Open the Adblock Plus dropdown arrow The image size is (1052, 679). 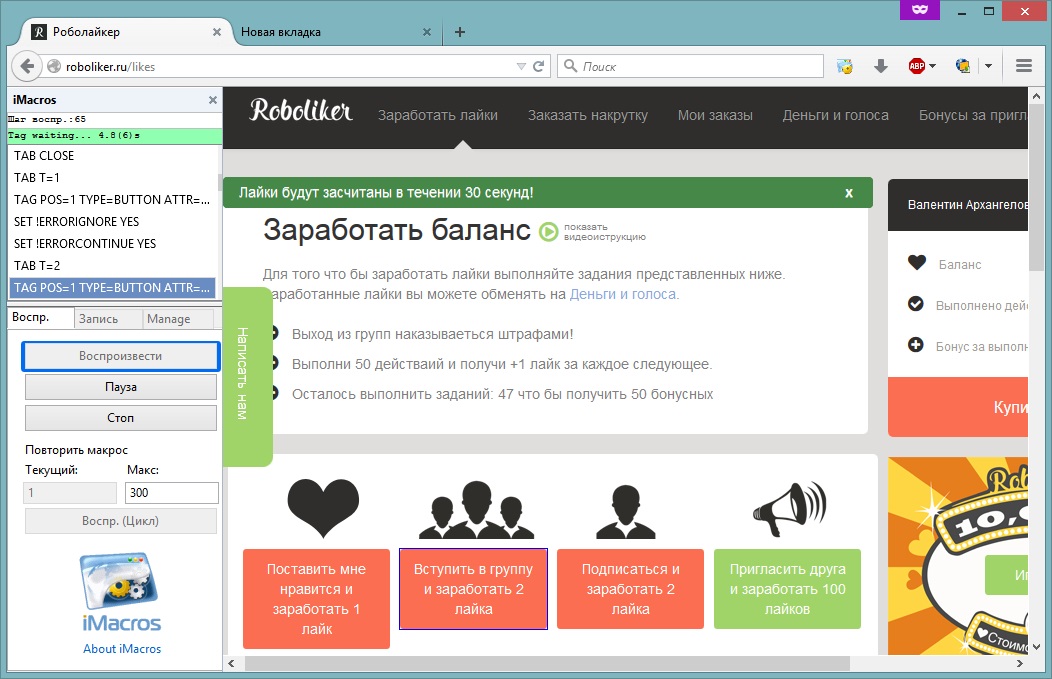tap(933, 67)
